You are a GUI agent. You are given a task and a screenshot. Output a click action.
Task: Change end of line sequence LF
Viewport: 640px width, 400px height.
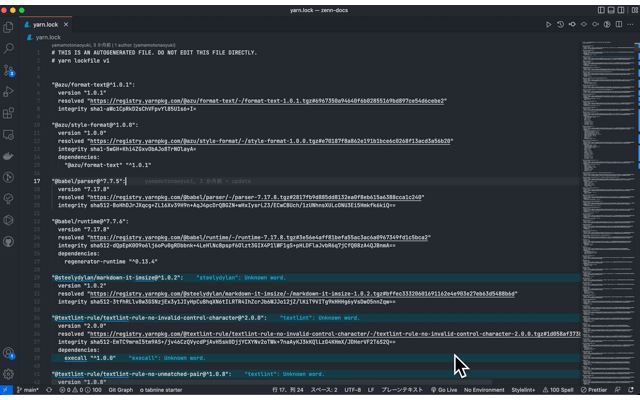[x=371, y=390]
